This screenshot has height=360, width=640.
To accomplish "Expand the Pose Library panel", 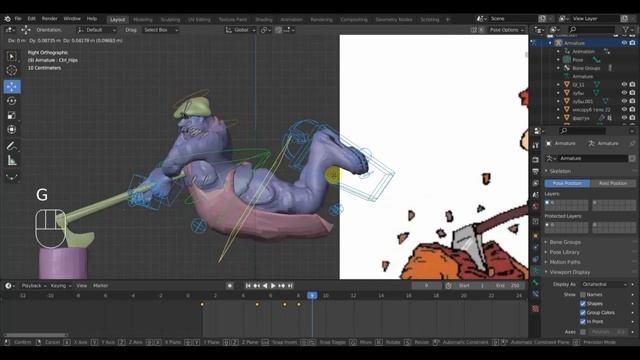I will [564, 252].
